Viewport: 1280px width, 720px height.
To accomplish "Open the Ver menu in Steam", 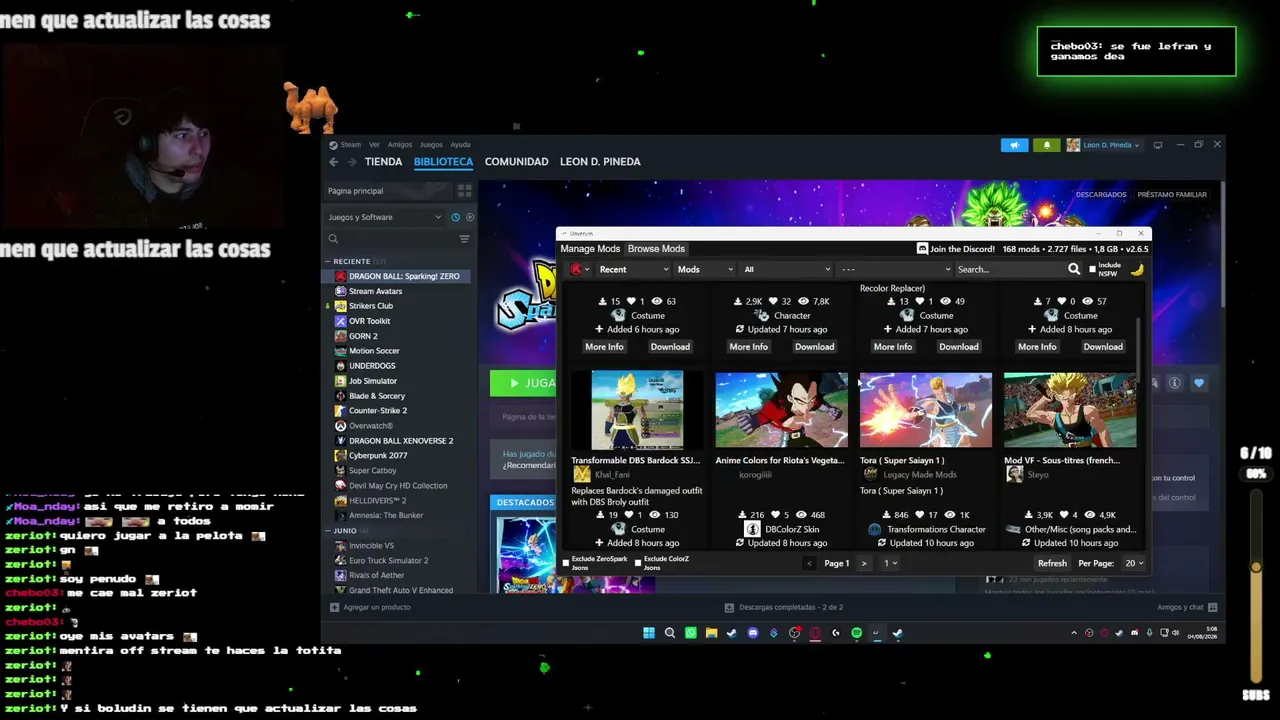I will pos(374,145).
